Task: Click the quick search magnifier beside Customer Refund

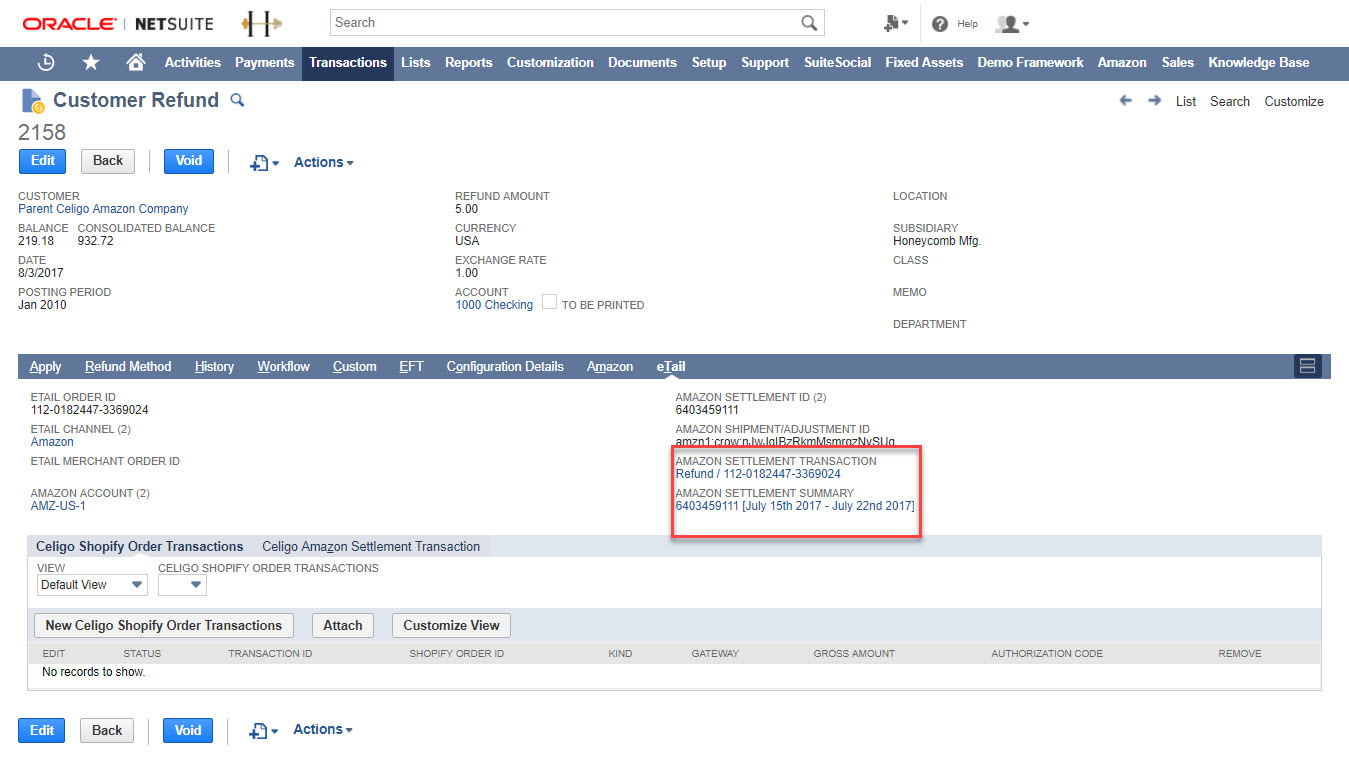Action: coord(237,100)
